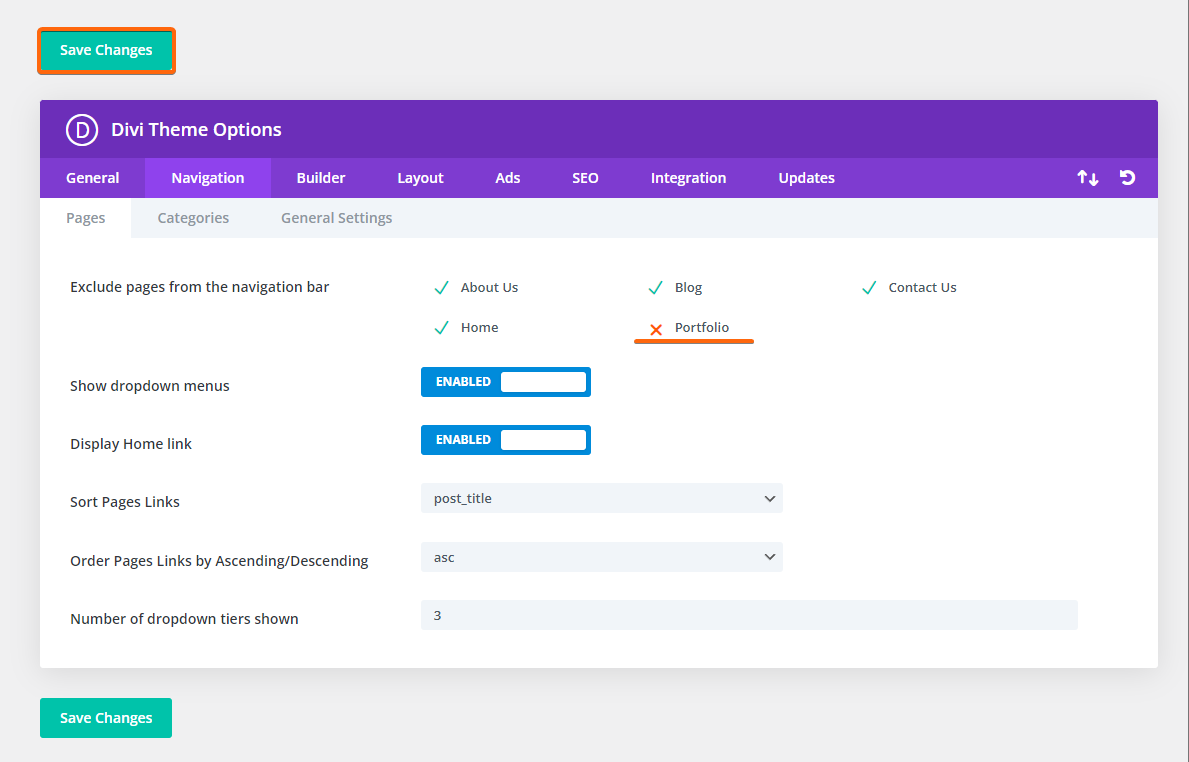Switch to the Integration tab
The width and height of the screenshot is (1189, 762).
[688, 178]
